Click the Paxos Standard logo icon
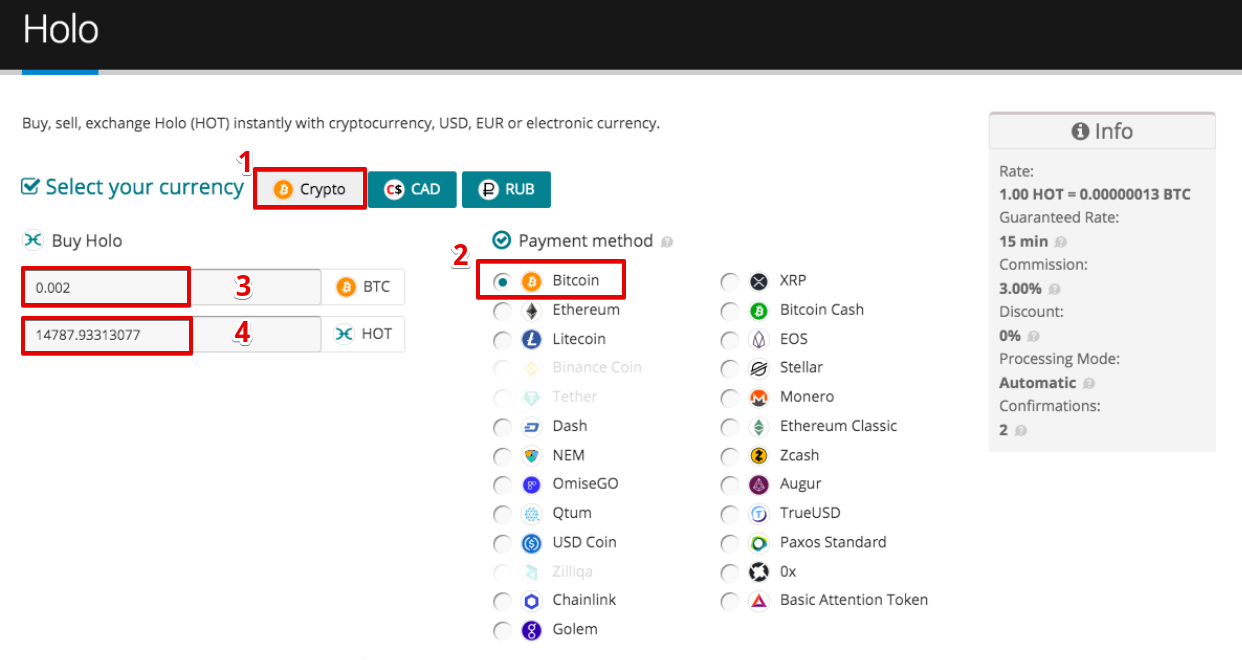This screenshot has width=1242, height=660. [x=759, y=543]
